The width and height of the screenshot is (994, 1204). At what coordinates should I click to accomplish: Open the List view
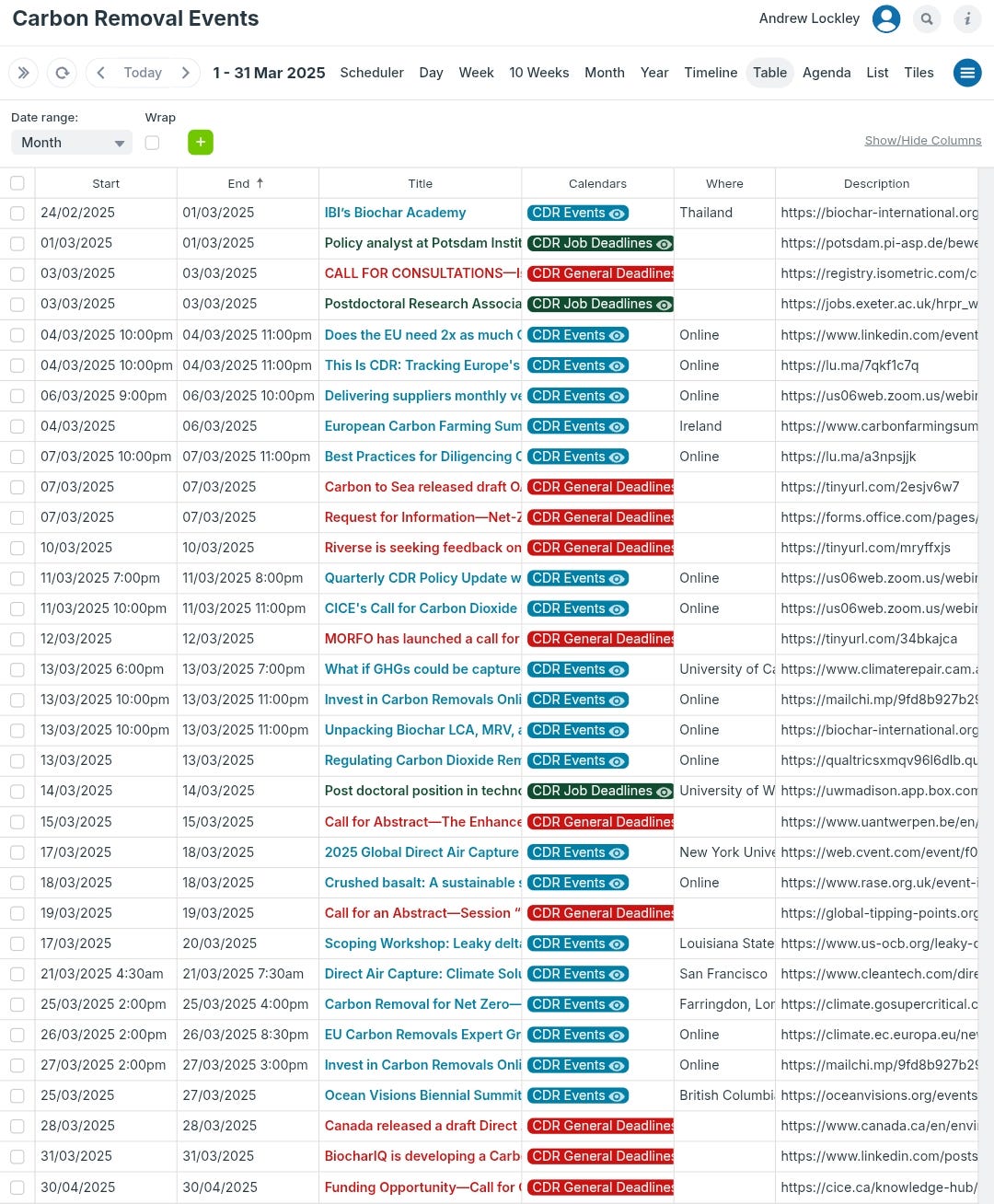pyautogui.click(x=877, y=73)
